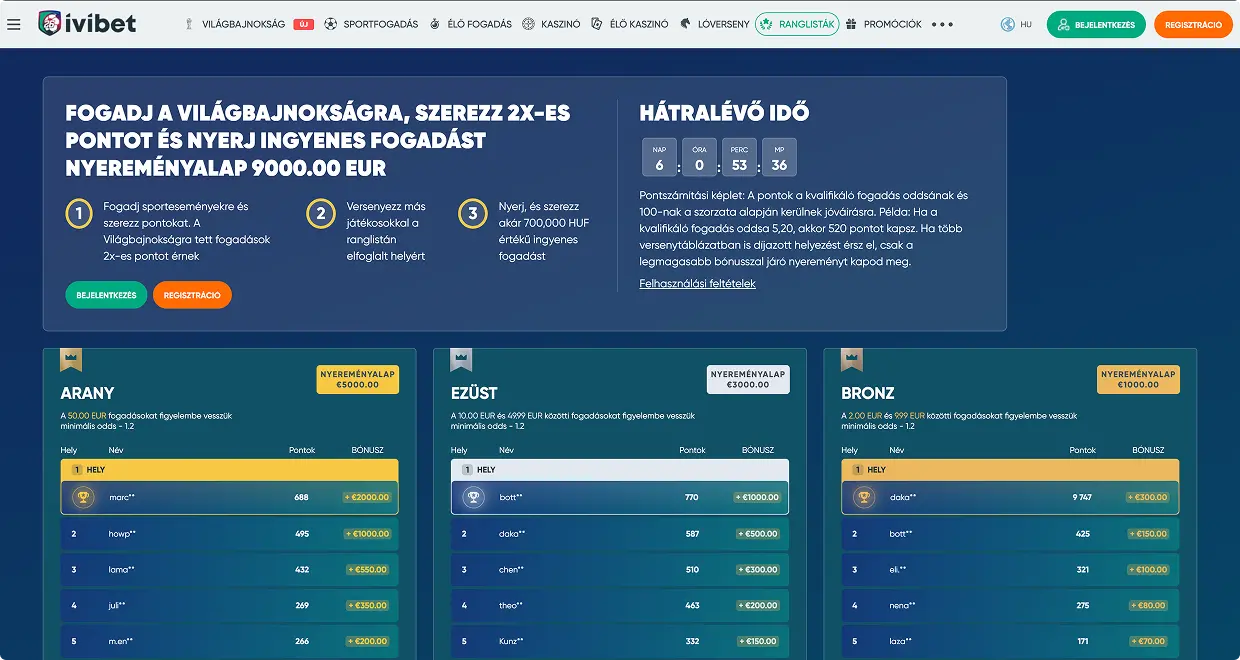Click Bejelentkezés in the promo banner
The image size is (1240, 660).
coord(106,295)
